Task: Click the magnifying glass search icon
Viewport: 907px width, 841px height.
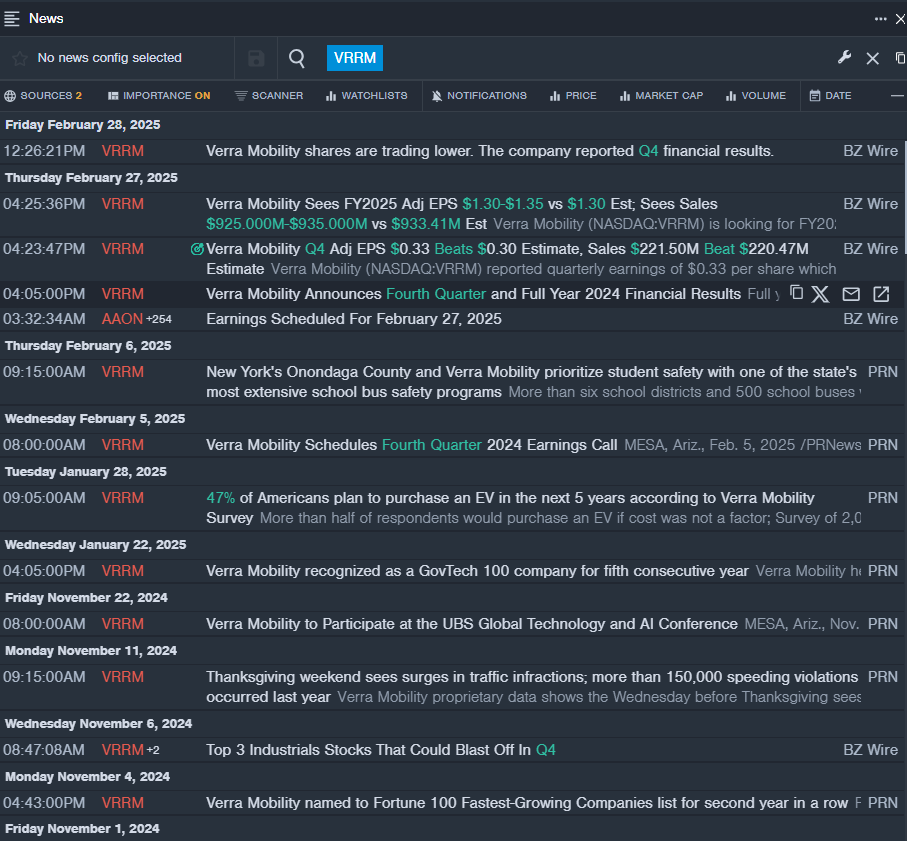Action: click(x=297, y=58)
